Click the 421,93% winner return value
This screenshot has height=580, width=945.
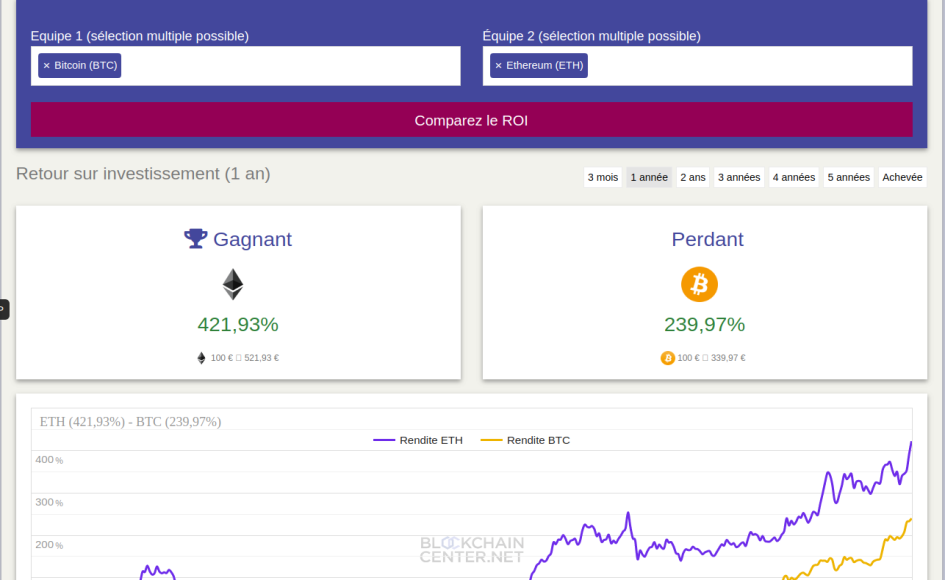point(238,324)
